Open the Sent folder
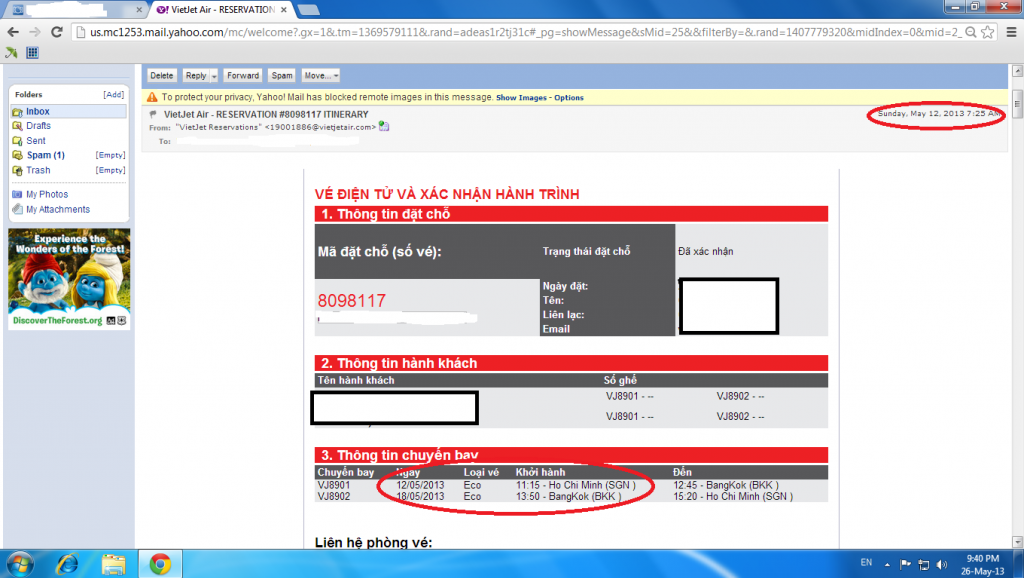This screenshot has height=578, width=1024. tap(36, 141)
